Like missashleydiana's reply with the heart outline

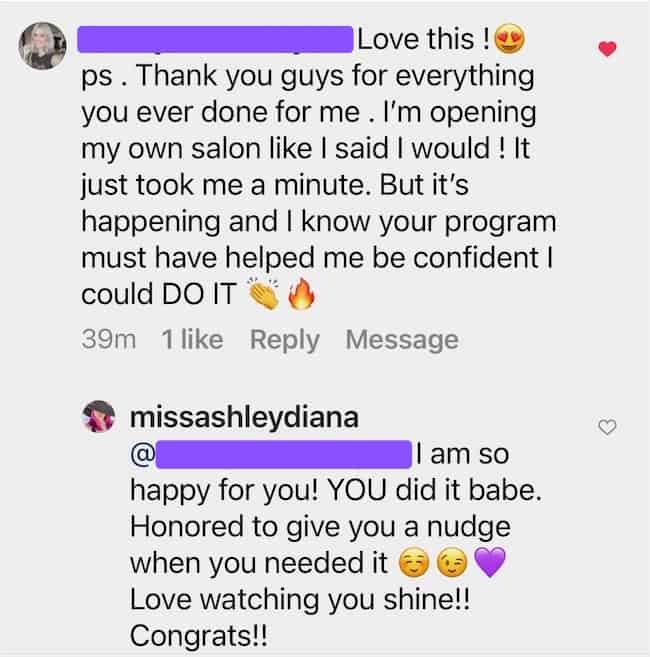607,427
